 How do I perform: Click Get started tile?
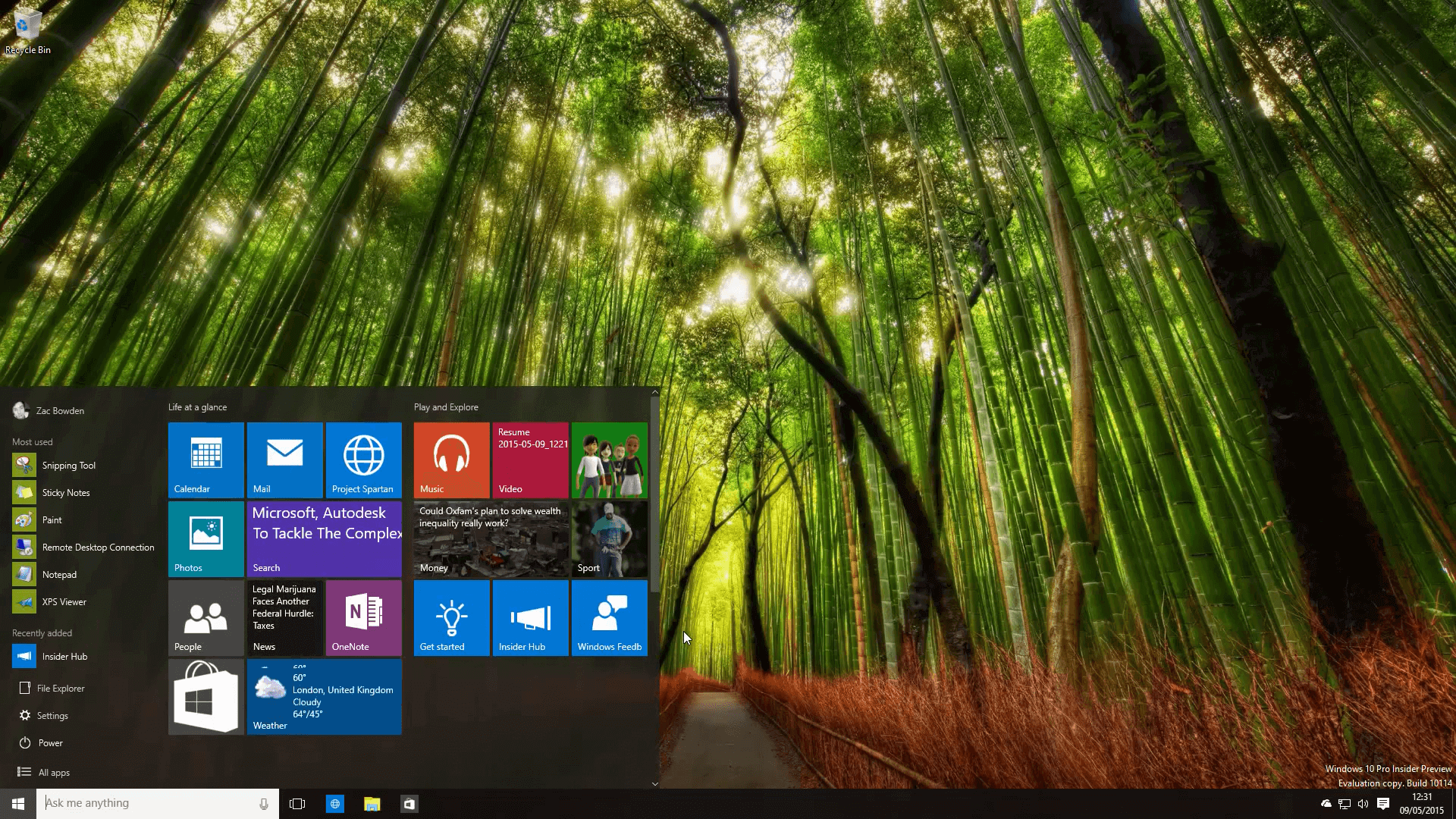pos(451,618)
